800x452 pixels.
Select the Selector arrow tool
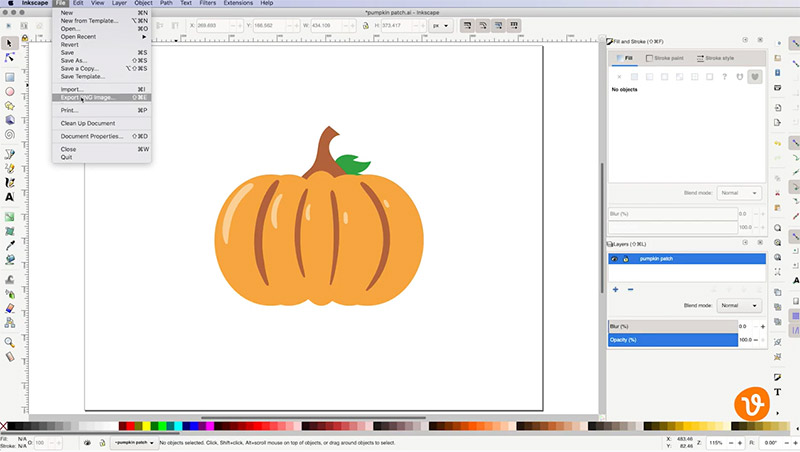tap(9, 43)
